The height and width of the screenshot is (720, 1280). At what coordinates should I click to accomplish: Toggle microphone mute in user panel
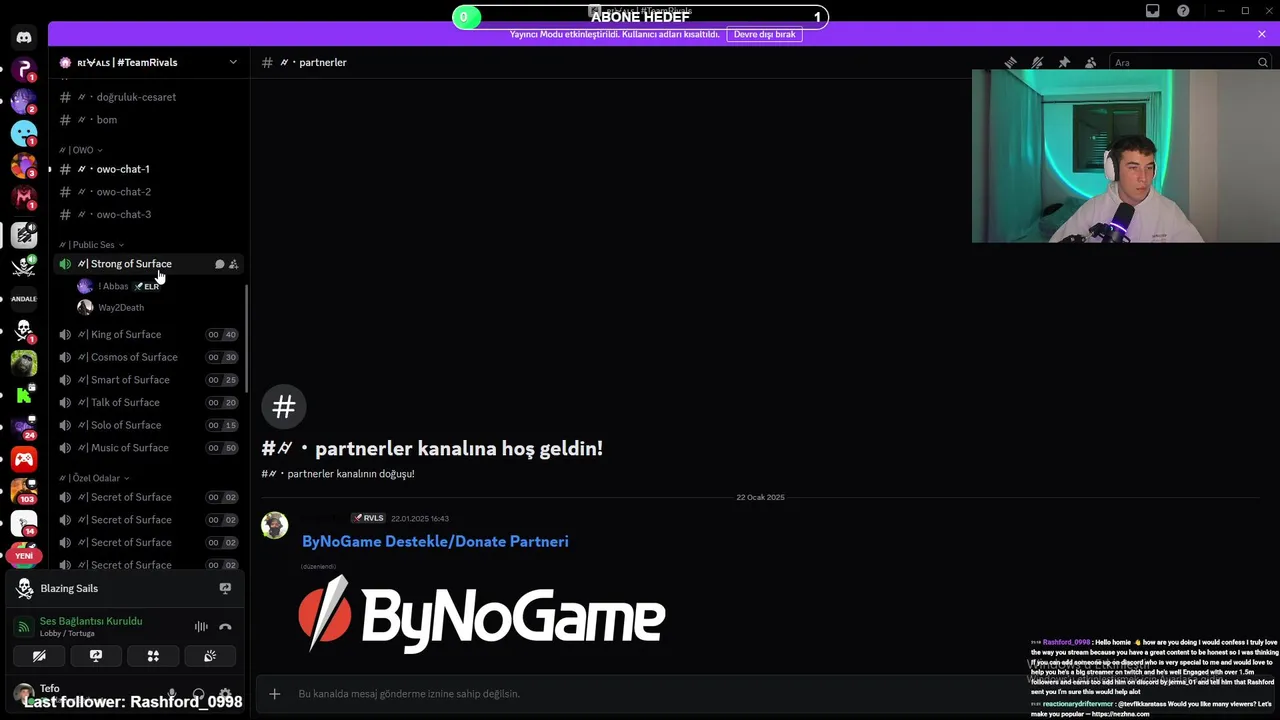(x=172, y=694)
